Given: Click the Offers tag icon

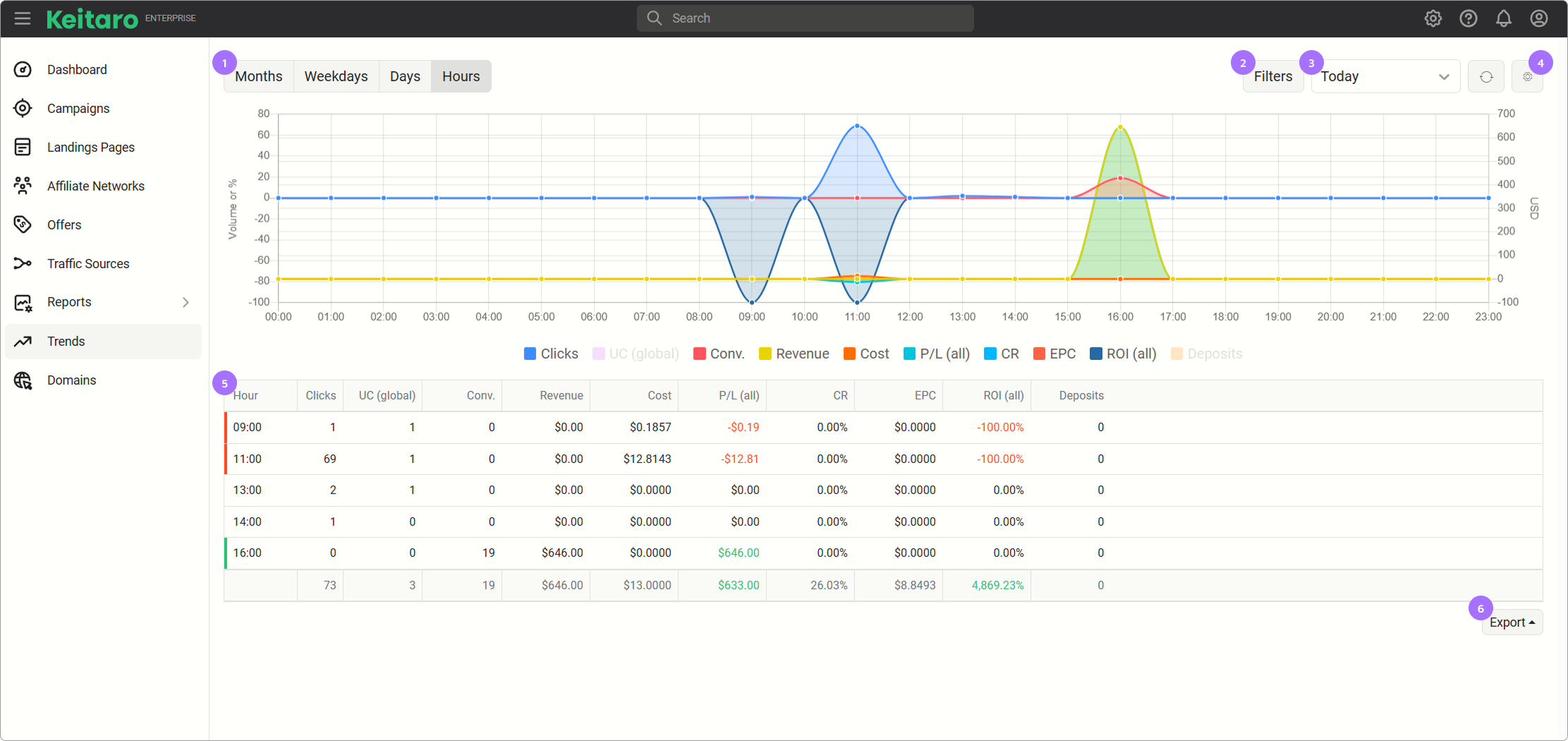Looking at the screenshot, I should tap(23, 224).
